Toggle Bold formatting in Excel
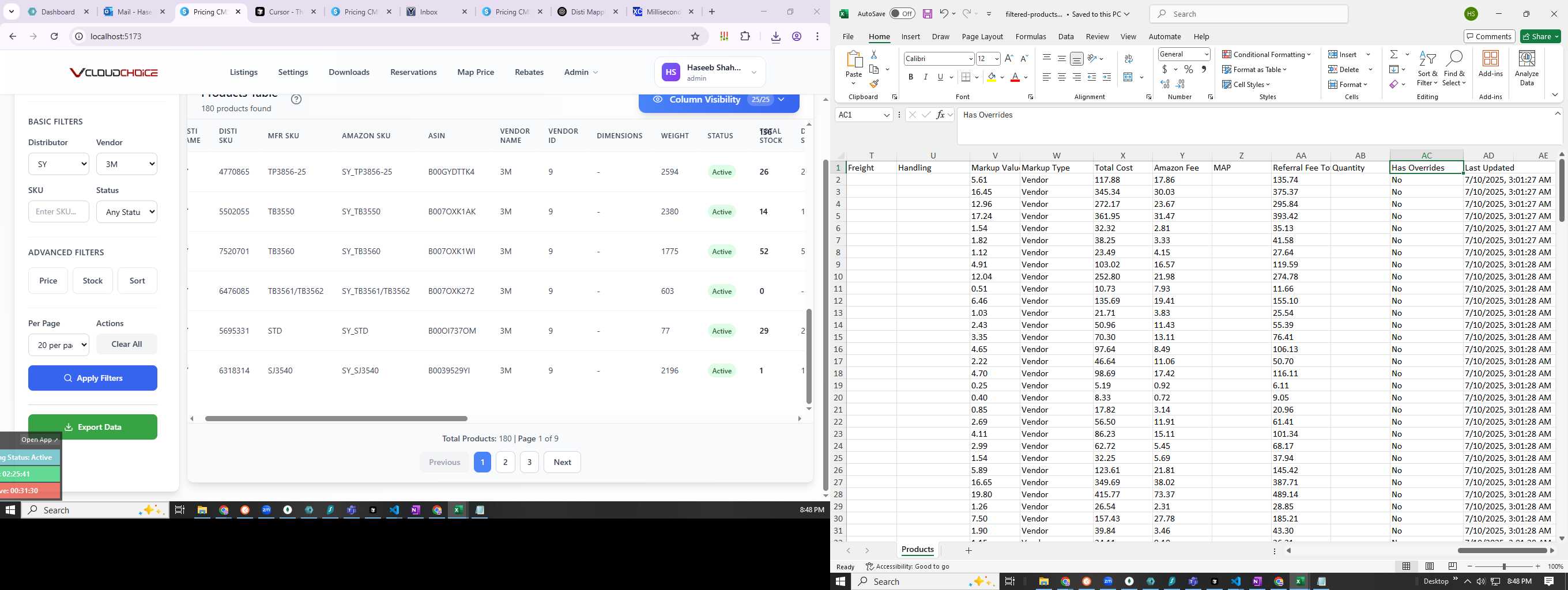Image resolution: width=1568 pixels, height=590 pixels. [x=911, y=77]
